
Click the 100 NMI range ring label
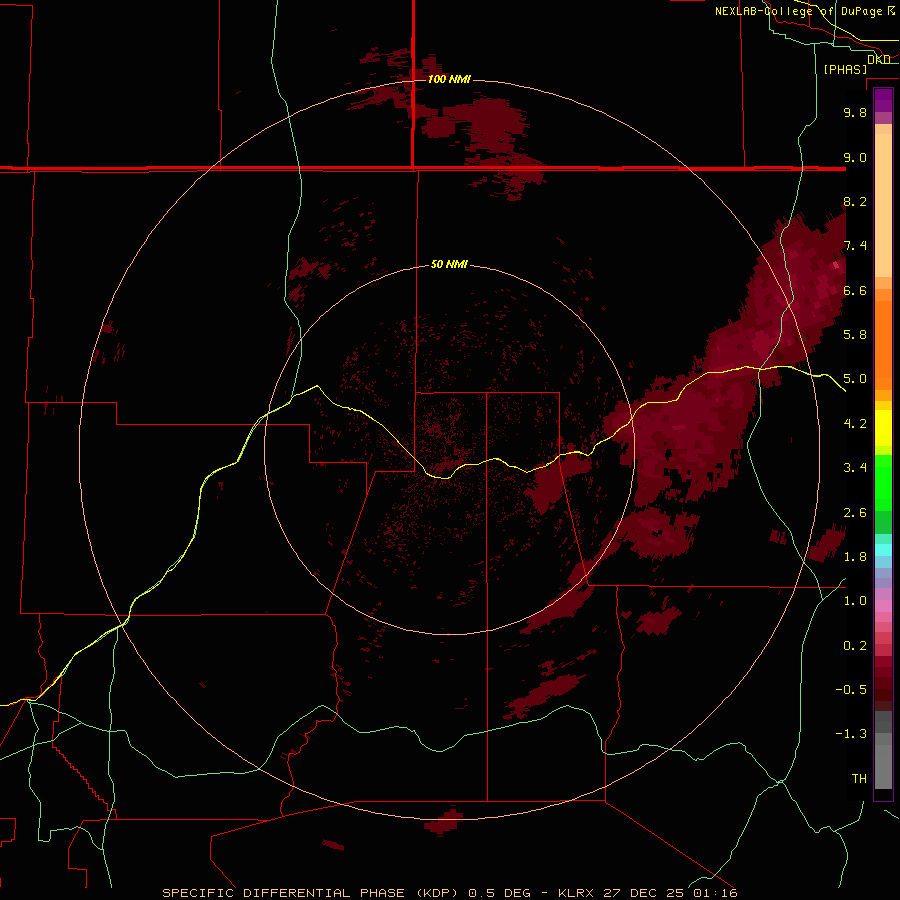click(449, 79)
